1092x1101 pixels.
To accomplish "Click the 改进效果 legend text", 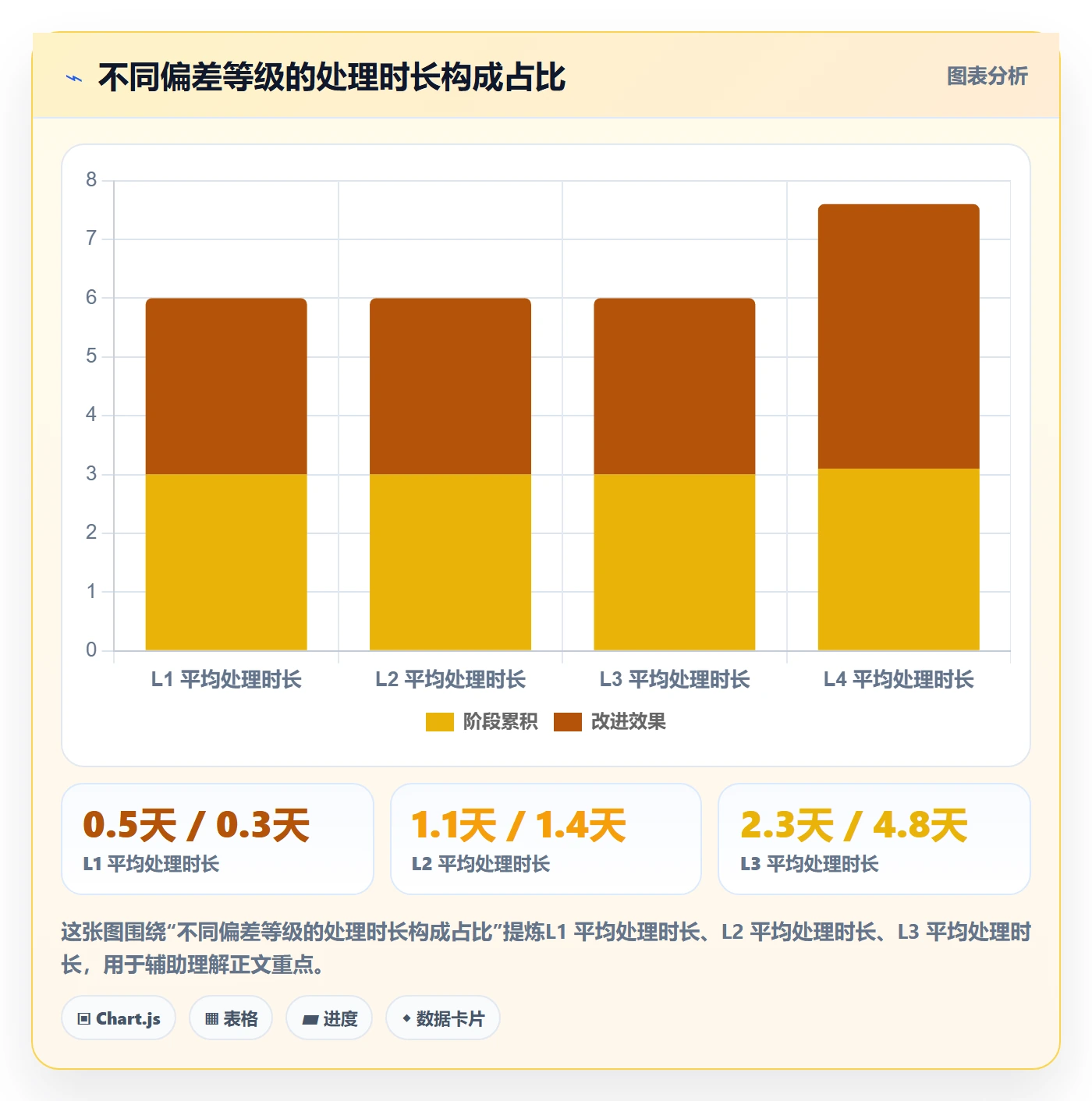I will [x=628, y=722].
